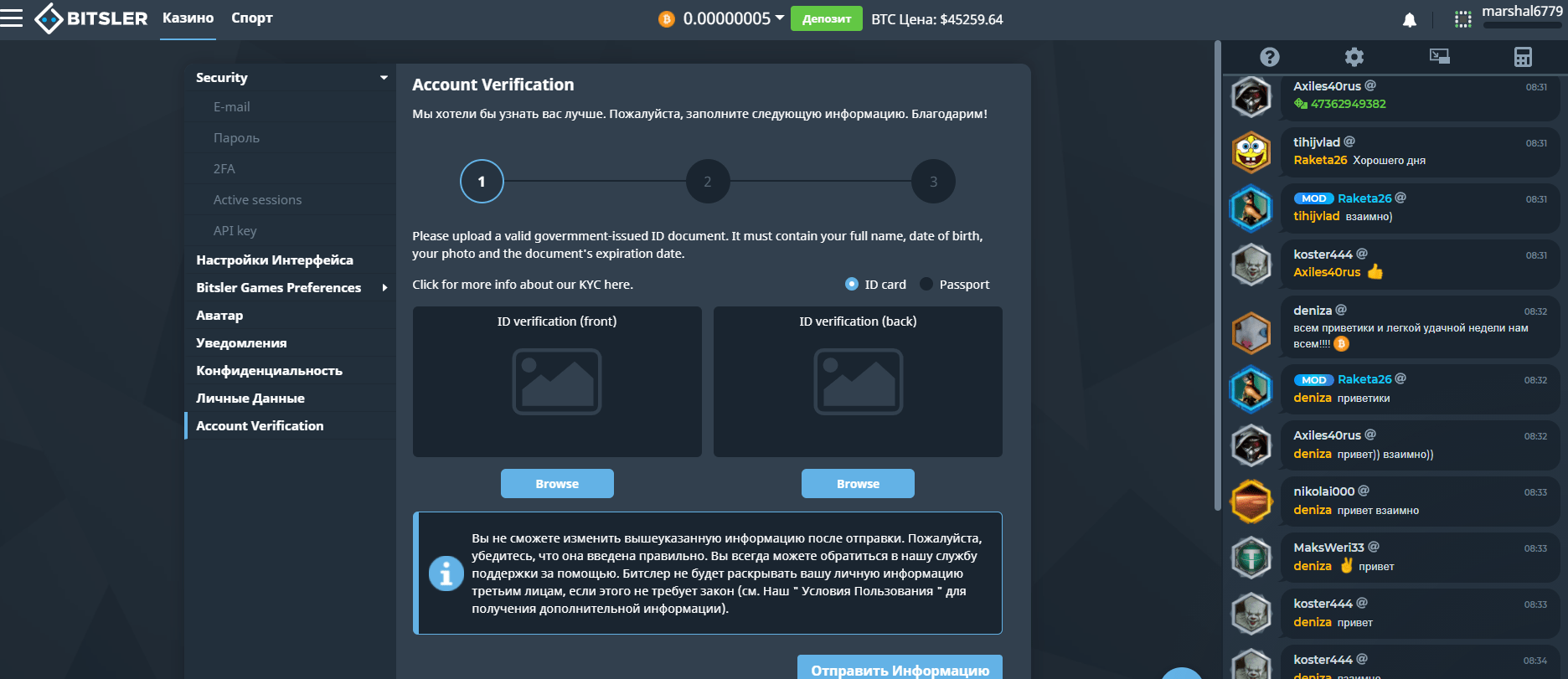
Task: Click the @ mention icon next to MaksWeri33
Action: (x=1374, y=547)
